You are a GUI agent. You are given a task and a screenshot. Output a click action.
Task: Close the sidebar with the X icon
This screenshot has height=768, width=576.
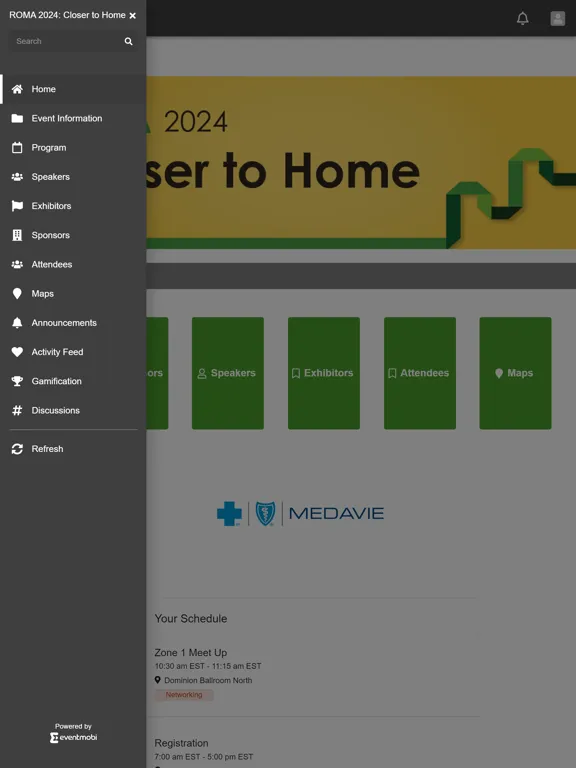(x=132, y=16)
